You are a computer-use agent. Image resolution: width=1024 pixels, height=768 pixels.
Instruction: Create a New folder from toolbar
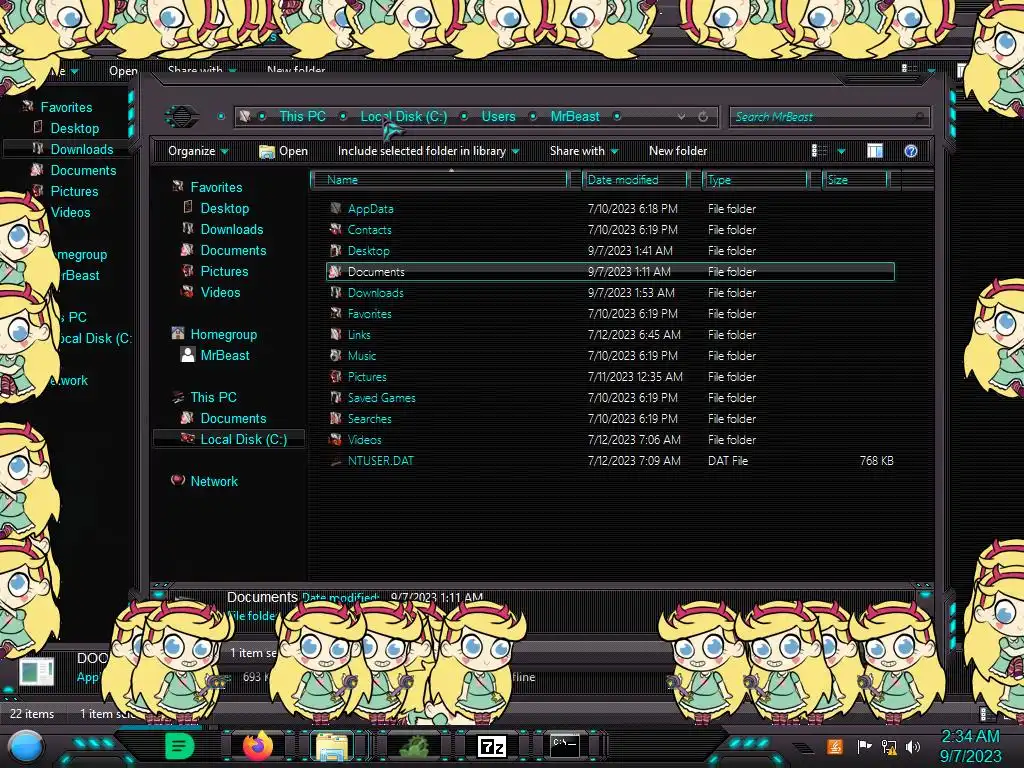click(678, 151)
